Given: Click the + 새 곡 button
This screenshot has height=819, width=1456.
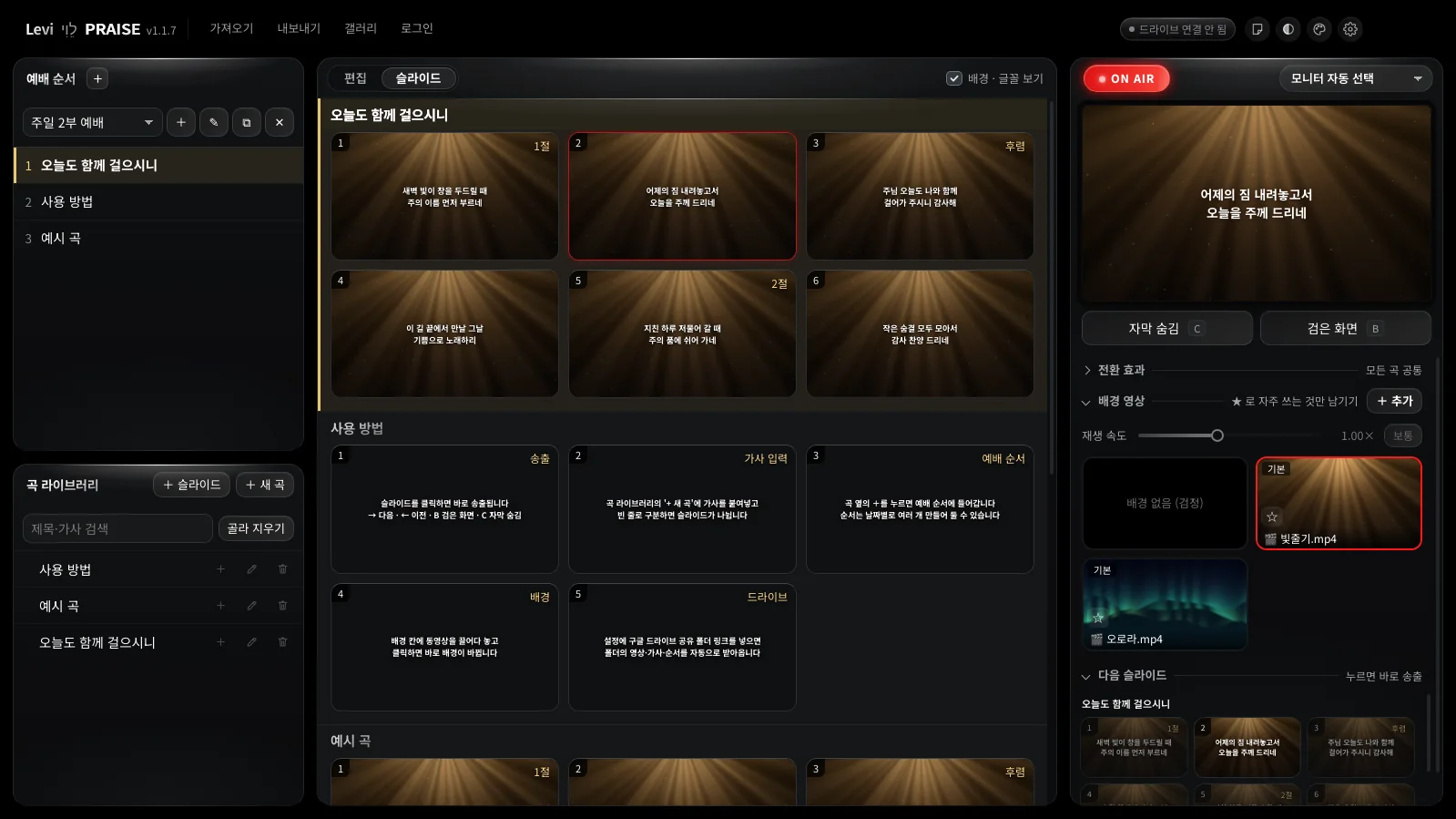Looking at the screenshot, I should pyautogui.click(x=265, y=485).
